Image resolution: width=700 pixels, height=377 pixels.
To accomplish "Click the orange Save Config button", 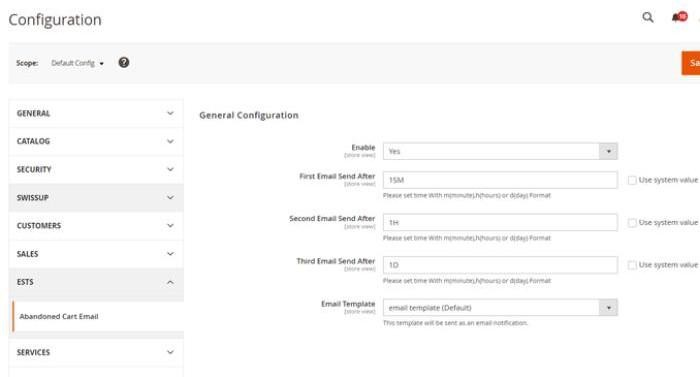I will tap(691, 63).
